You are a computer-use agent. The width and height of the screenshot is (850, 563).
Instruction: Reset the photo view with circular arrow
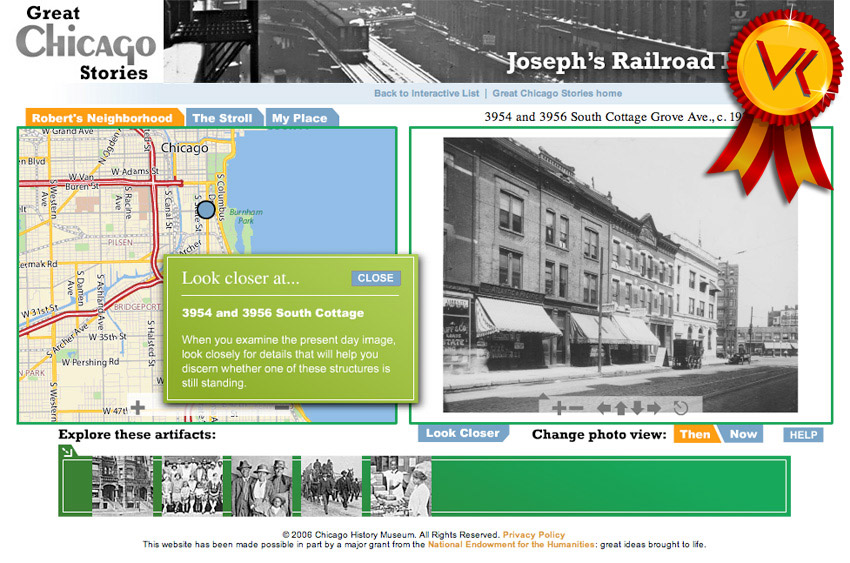pyautogui.click(x=681, y=407)
